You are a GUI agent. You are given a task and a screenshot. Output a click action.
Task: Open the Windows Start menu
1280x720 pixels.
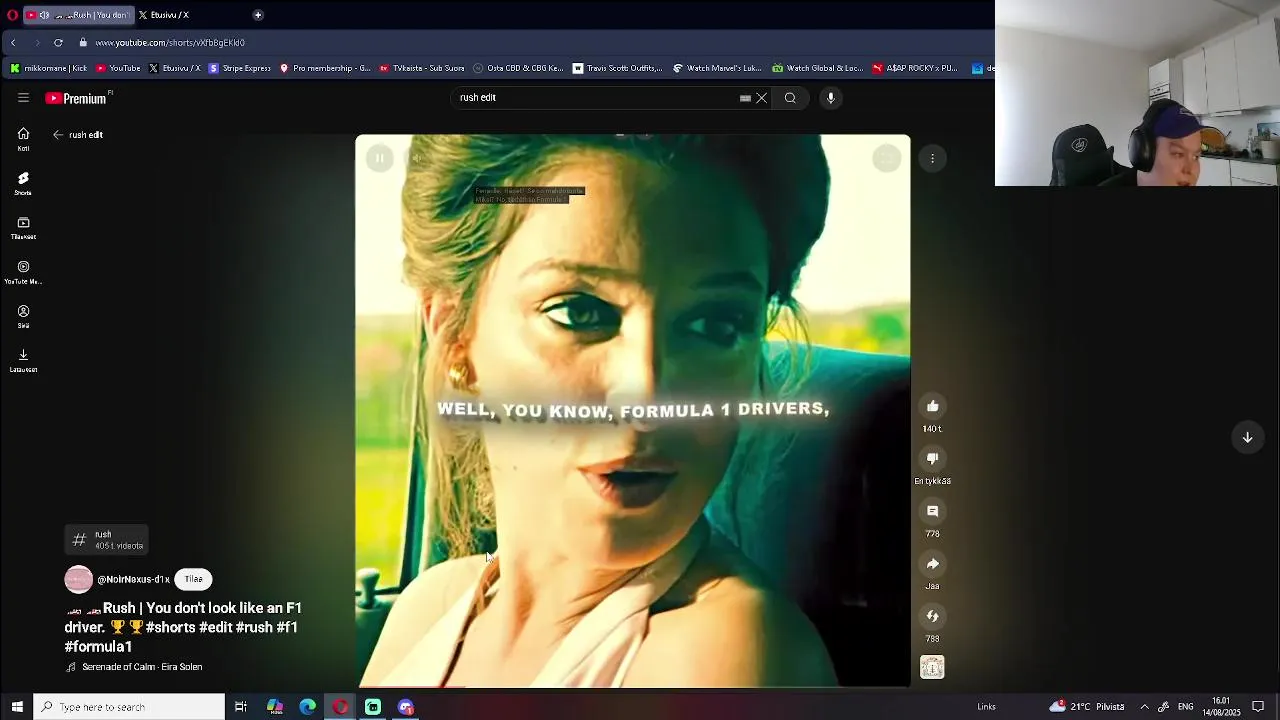pos(17,707)
